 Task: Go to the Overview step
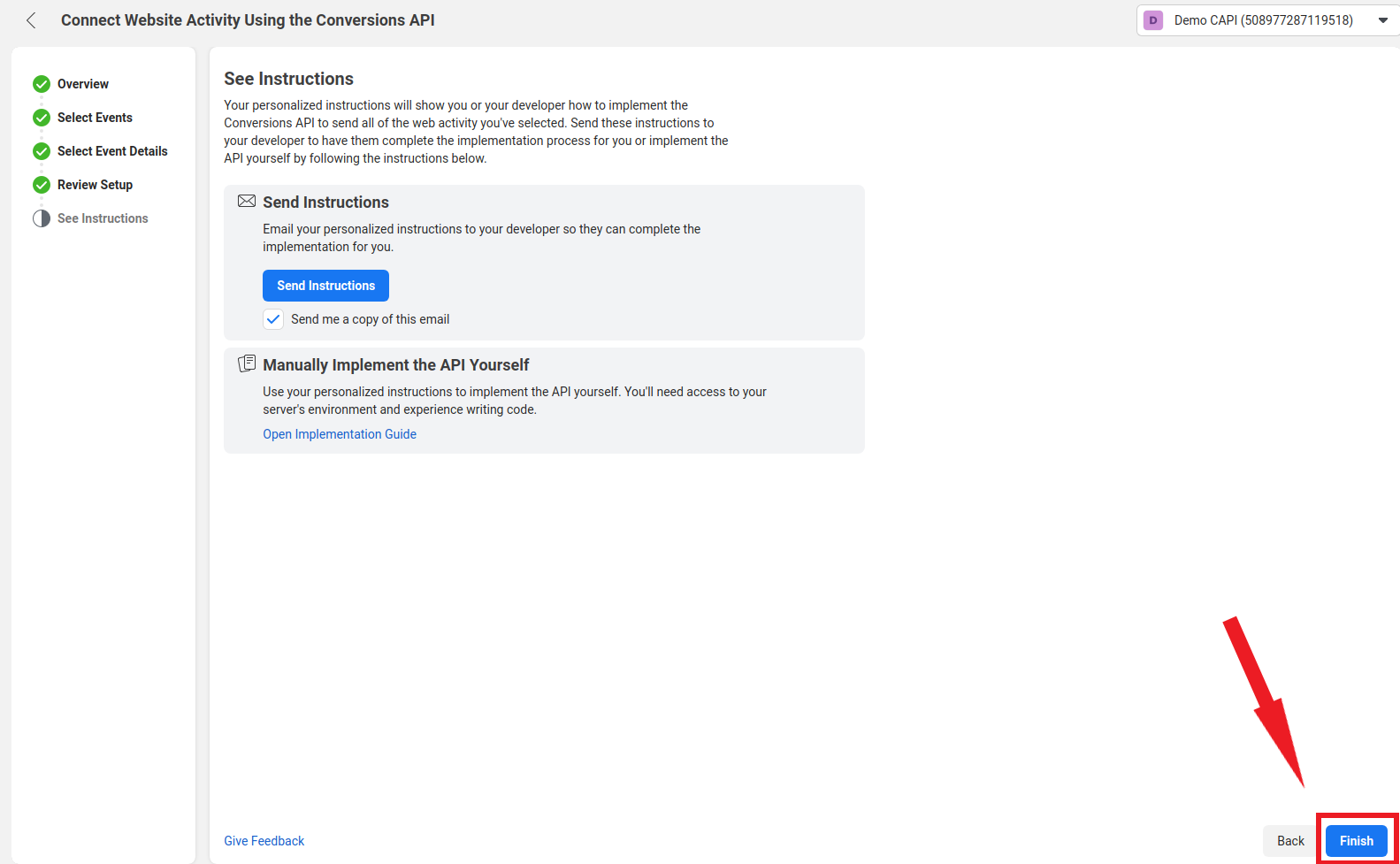(83, 84)
